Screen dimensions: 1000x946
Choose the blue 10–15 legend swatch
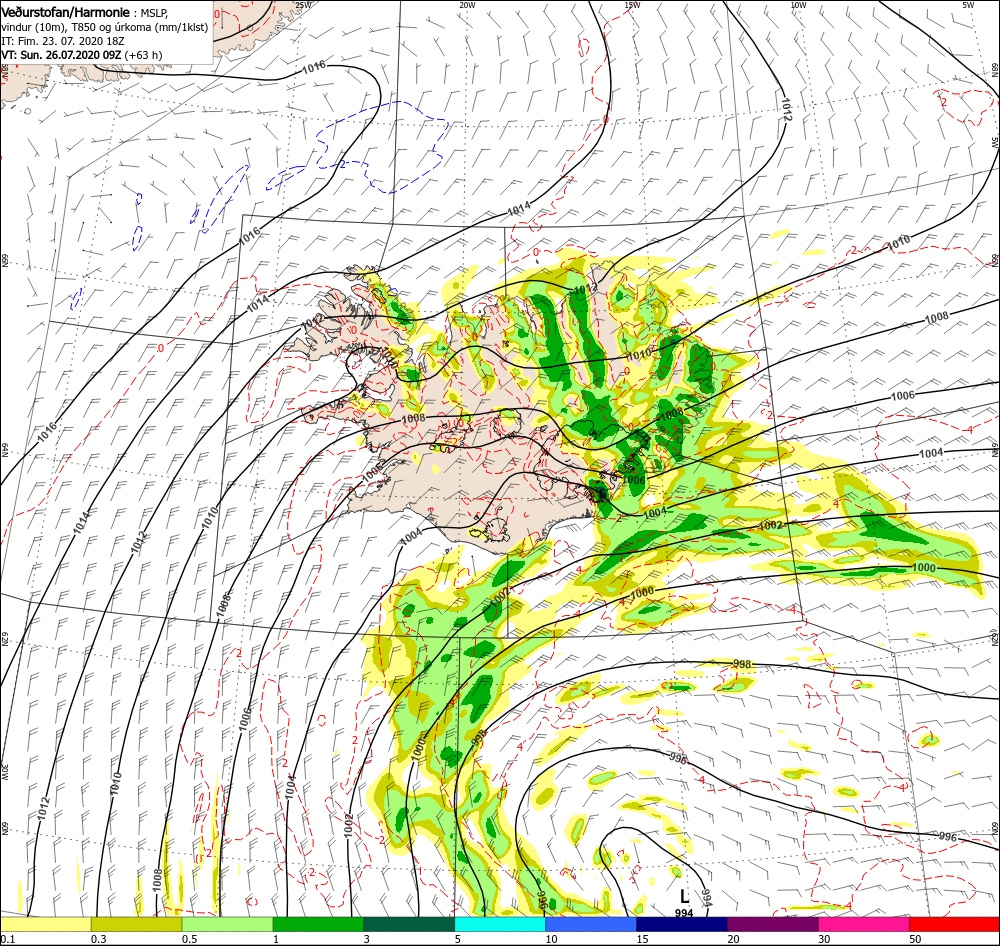point(591,924)
